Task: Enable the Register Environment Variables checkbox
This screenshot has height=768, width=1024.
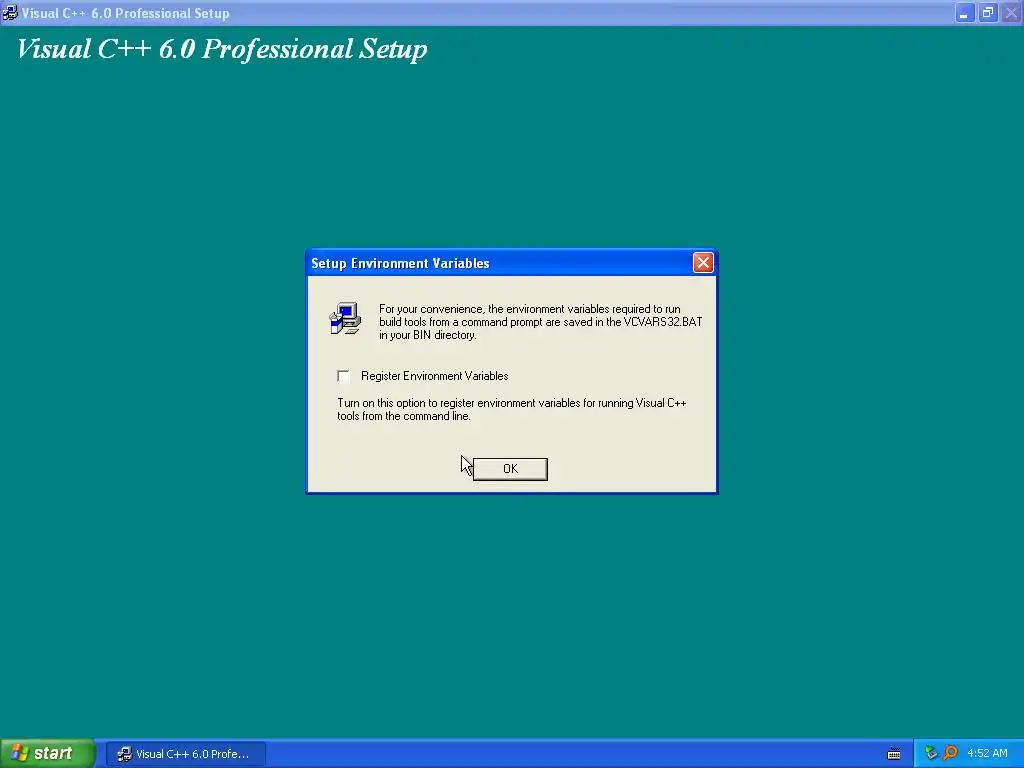Action: 344,376
